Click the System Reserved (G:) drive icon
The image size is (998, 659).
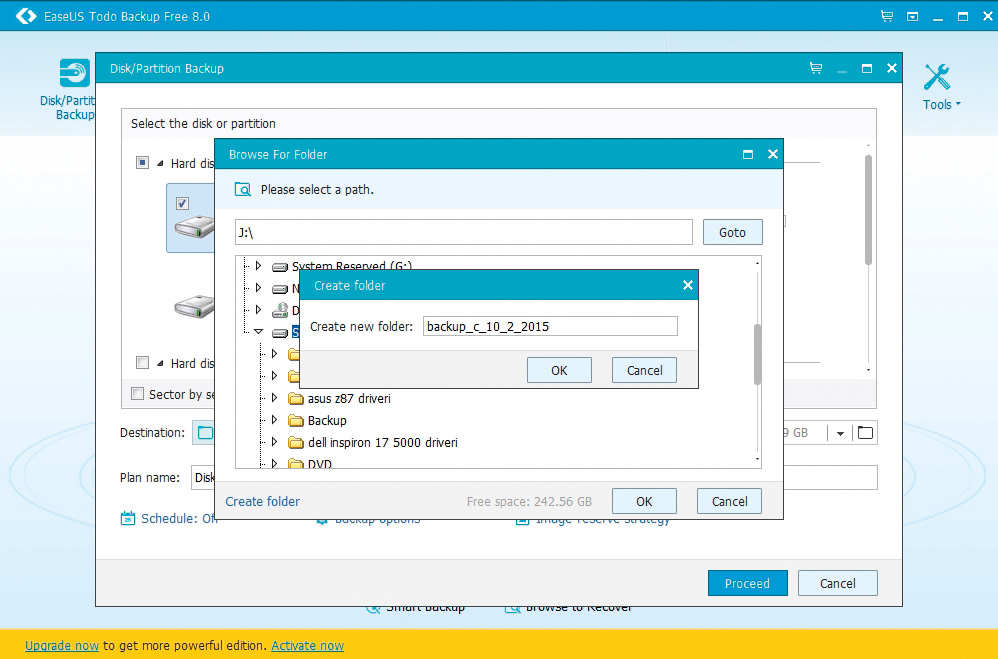point(279,267)
